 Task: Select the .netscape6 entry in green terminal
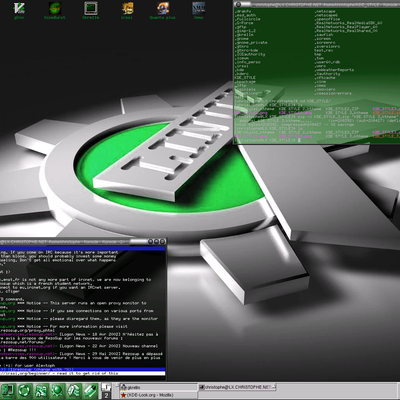pyautogui.click(x=327, y=15)
